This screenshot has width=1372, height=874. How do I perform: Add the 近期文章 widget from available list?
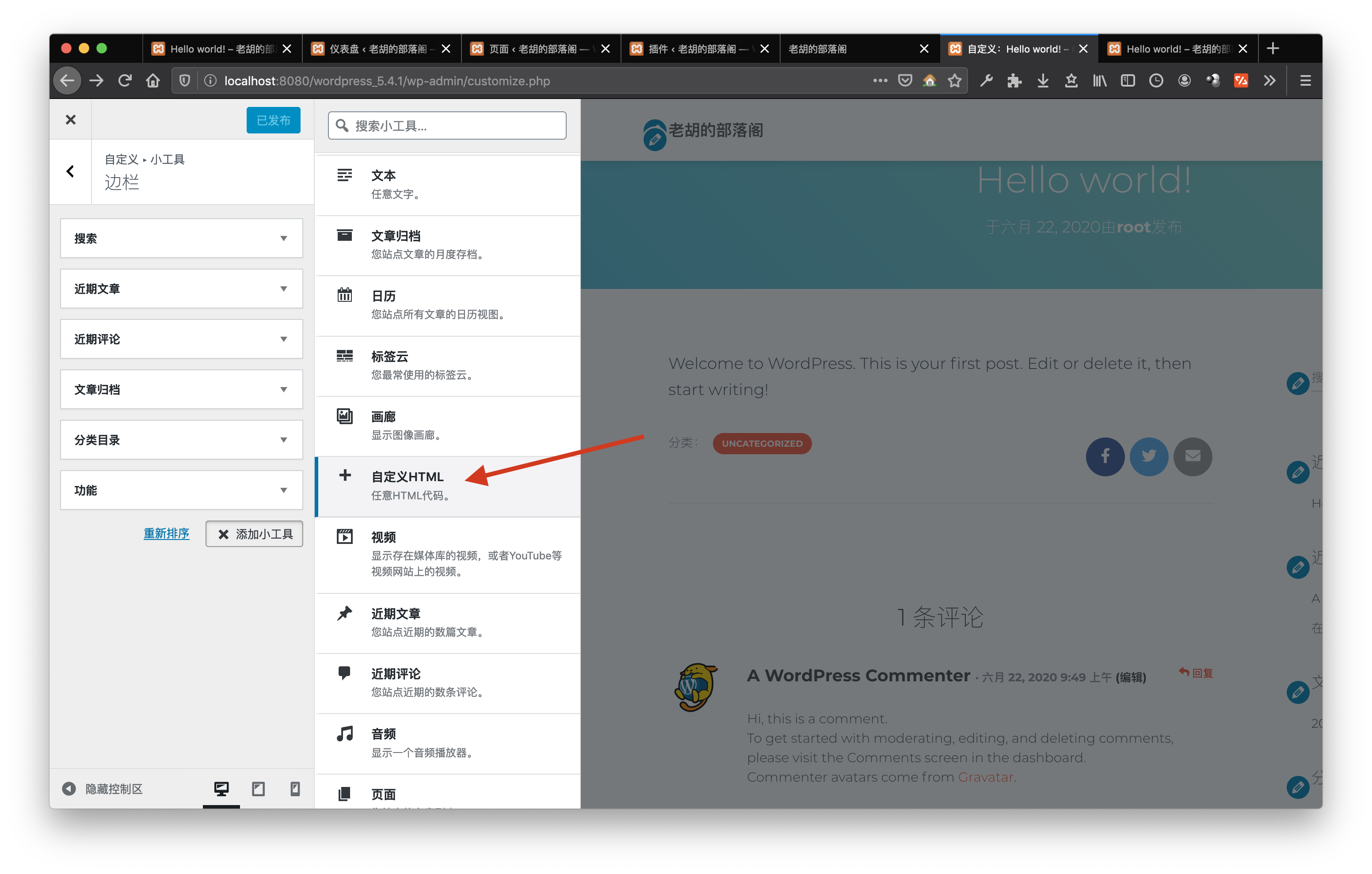coord(448,623)
